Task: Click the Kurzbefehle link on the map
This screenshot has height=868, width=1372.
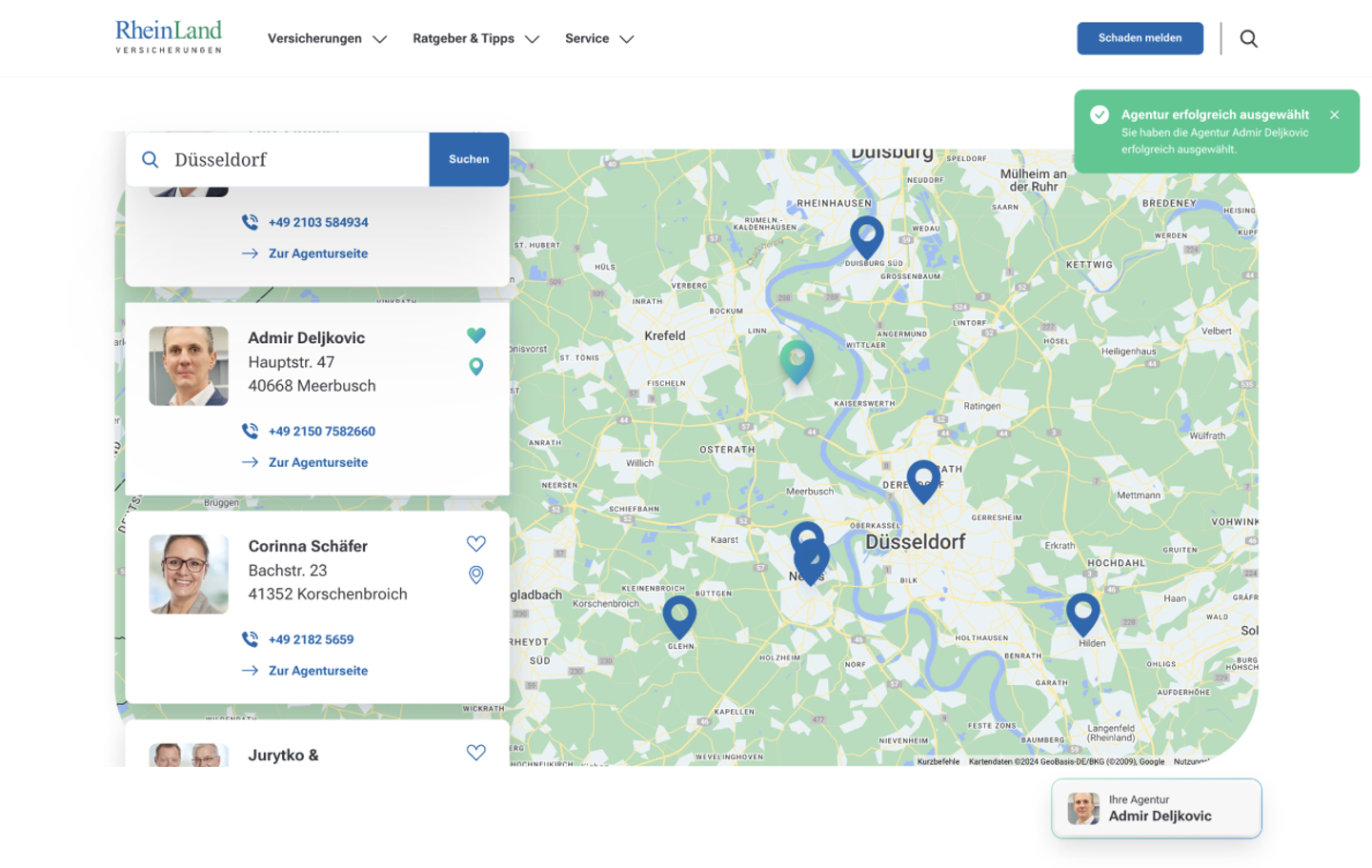Action: pyautogui.click(x=938, y=761)
